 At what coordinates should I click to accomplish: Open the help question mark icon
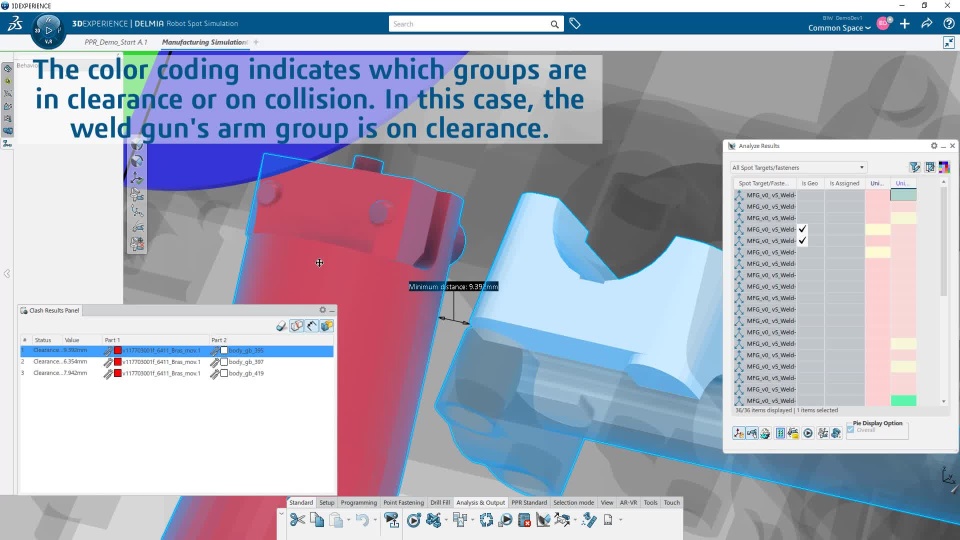(948, 24)
